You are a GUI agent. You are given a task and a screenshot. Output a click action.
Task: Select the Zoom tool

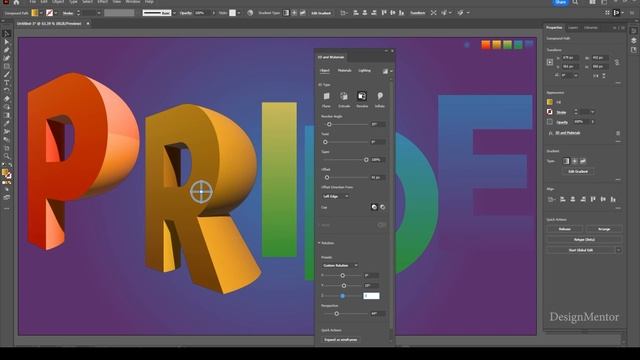pos(7,156)
